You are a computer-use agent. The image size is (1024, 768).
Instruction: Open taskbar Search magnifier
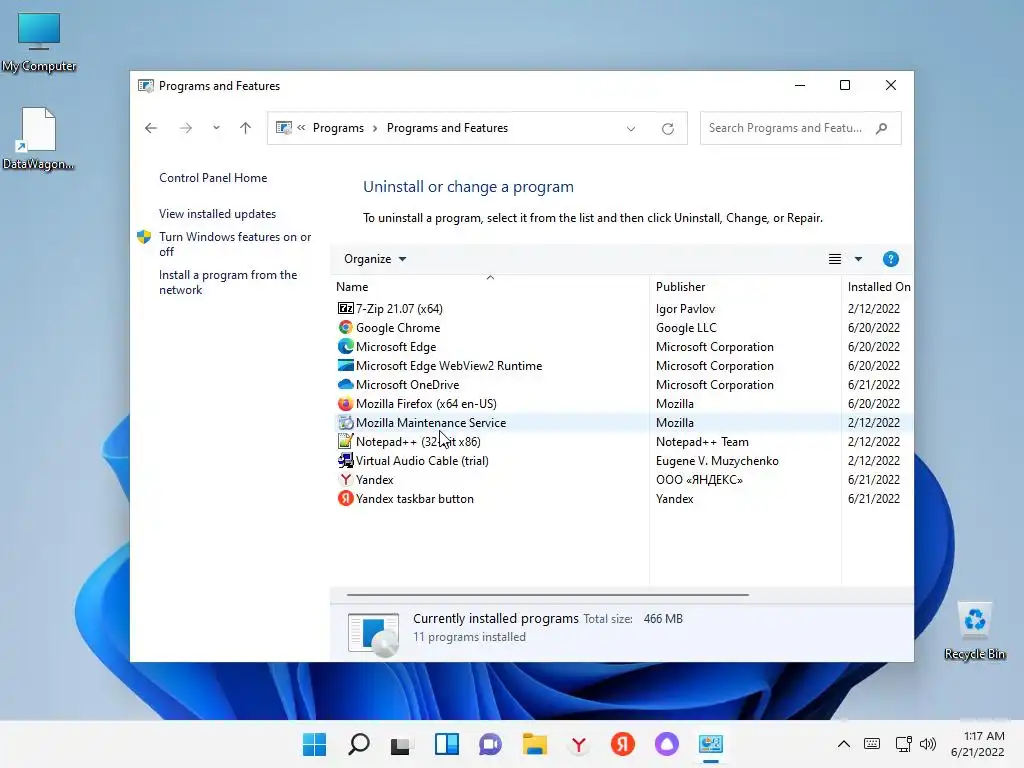[x=359, y=744]
